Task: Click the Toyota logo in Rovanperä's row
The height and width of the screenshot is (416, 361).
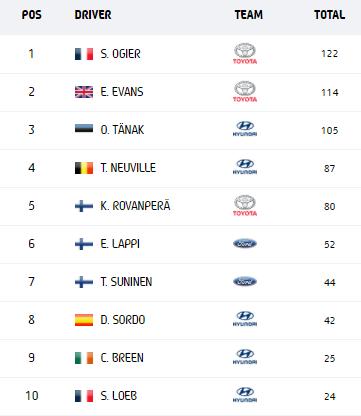Action: click(x=245, y=206)
